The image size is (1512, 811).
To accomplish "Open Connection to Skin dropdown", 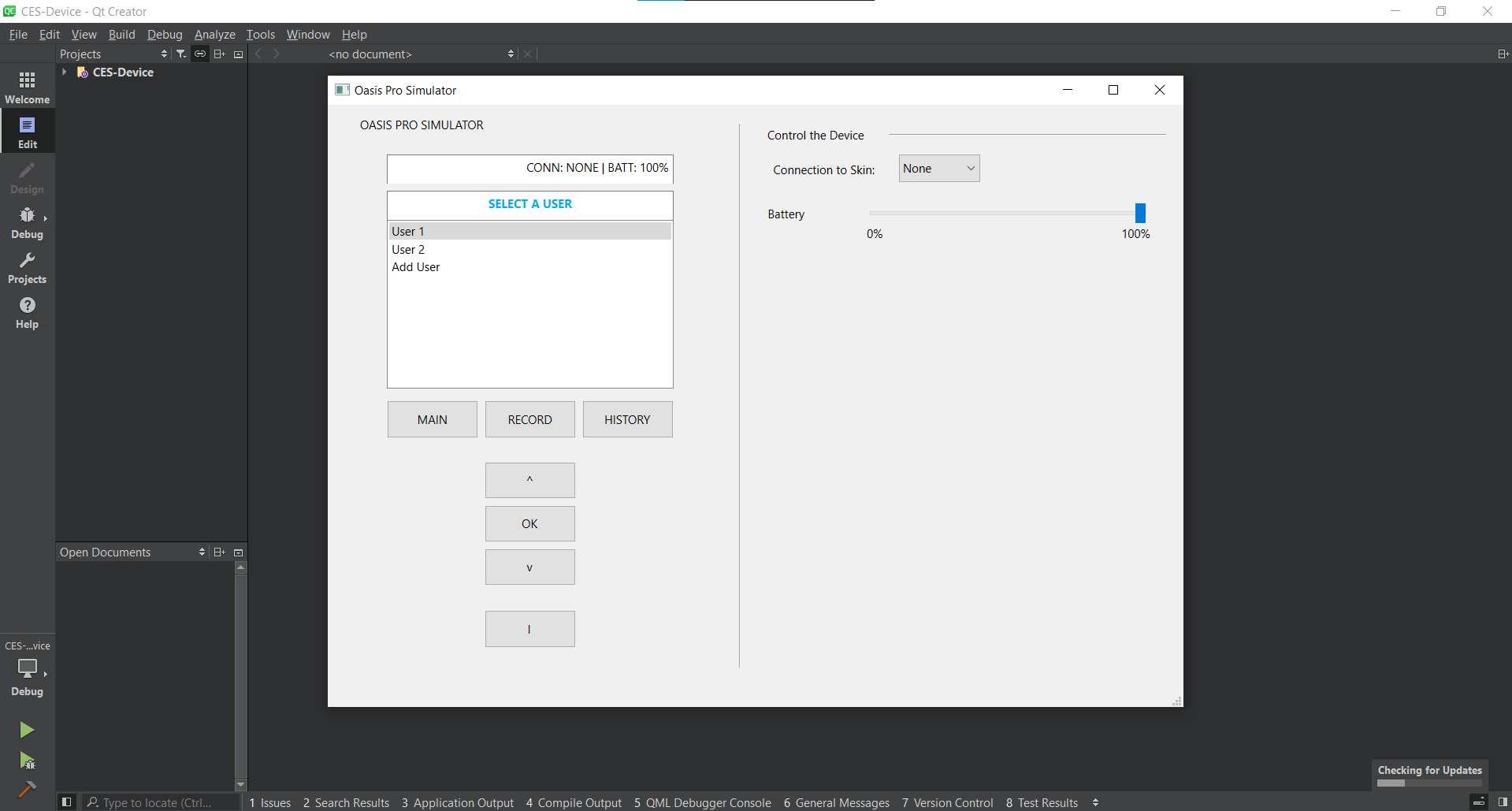I will pos(939,169).
